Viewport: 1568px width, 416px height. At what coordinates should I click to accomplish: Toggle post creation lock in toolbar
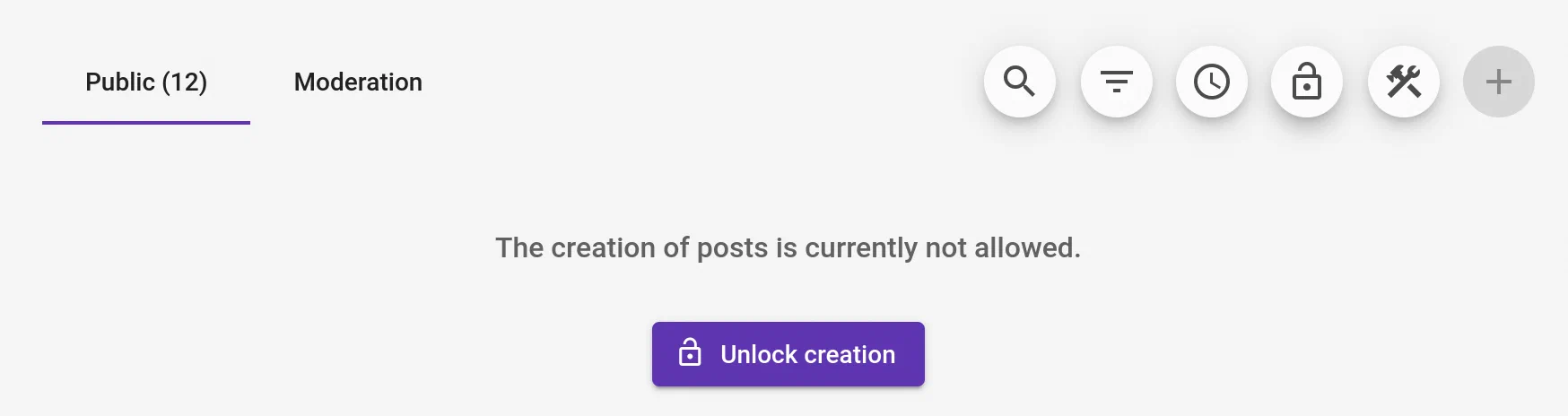tap(1307, 82)
